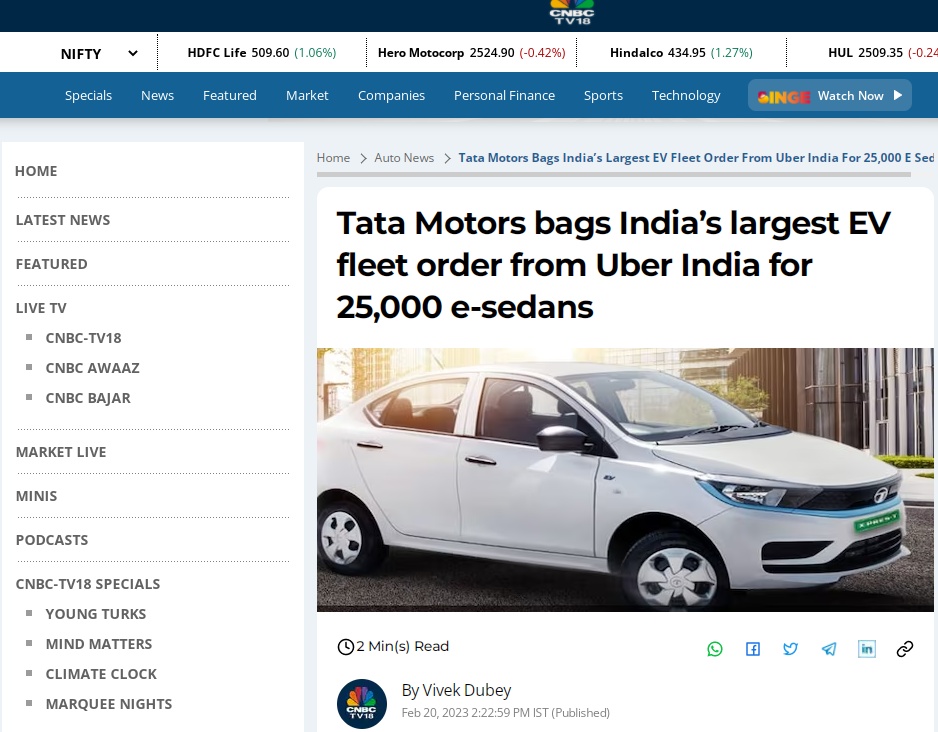This screenshot has width=938, height=732.
Task: Open PODCASTS in the sidebar
Action: [x=52, y=540]
